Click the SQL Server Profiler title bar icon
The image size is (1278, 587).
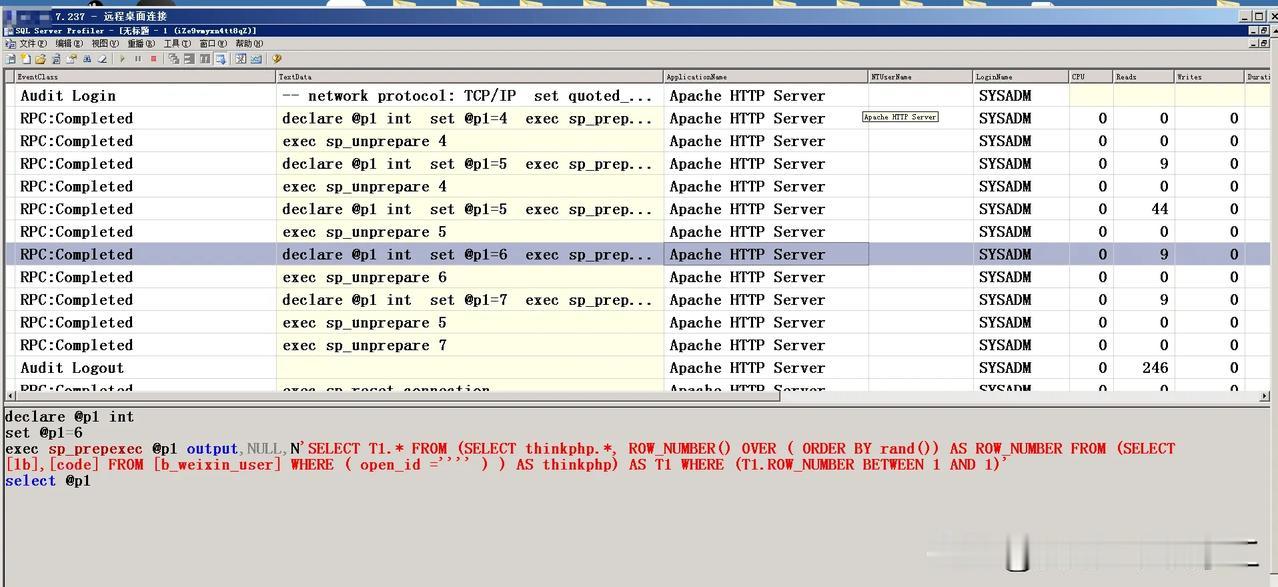pos(9,31)
